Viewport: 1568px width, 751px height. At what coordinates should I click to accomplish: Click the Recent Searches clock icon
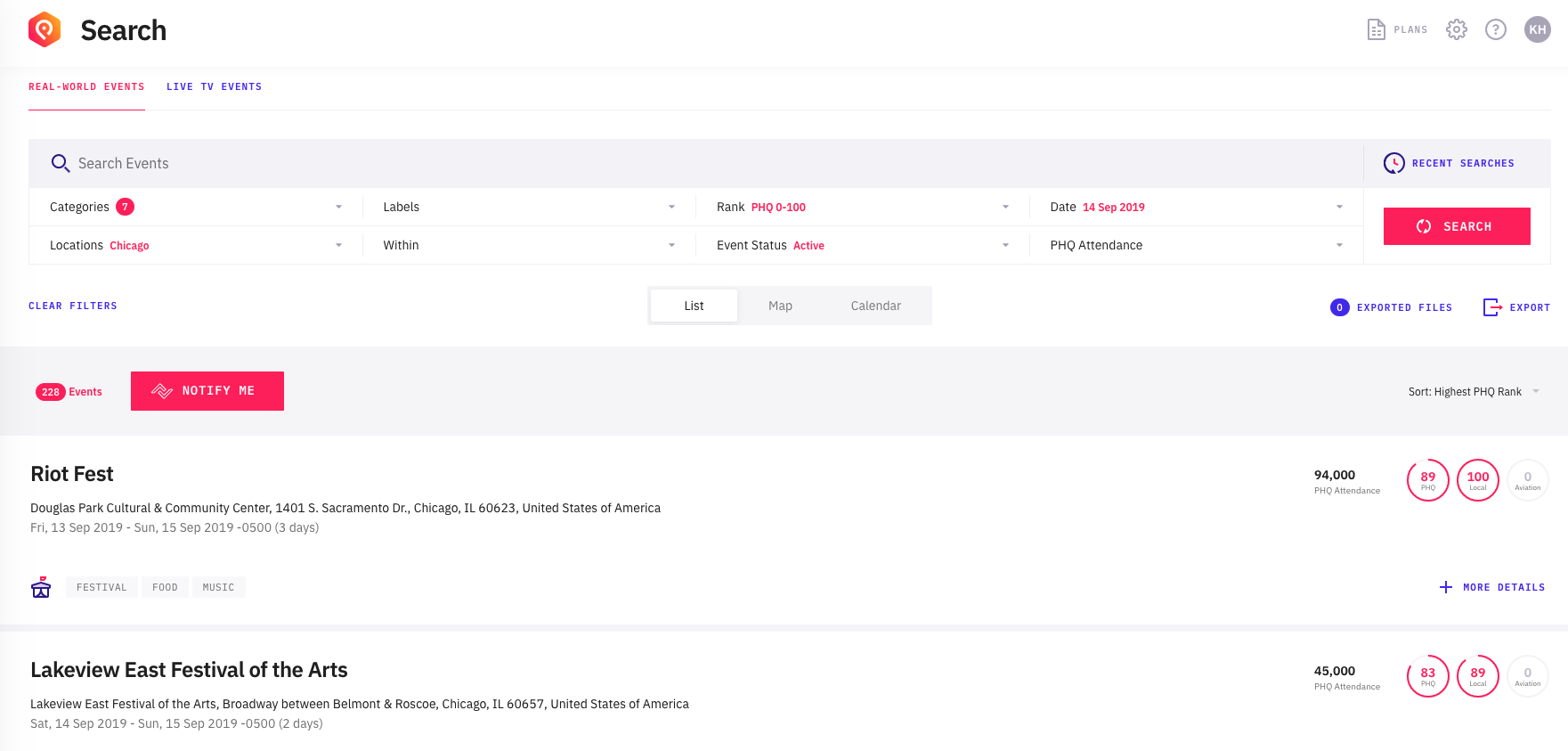[1393, 163]
